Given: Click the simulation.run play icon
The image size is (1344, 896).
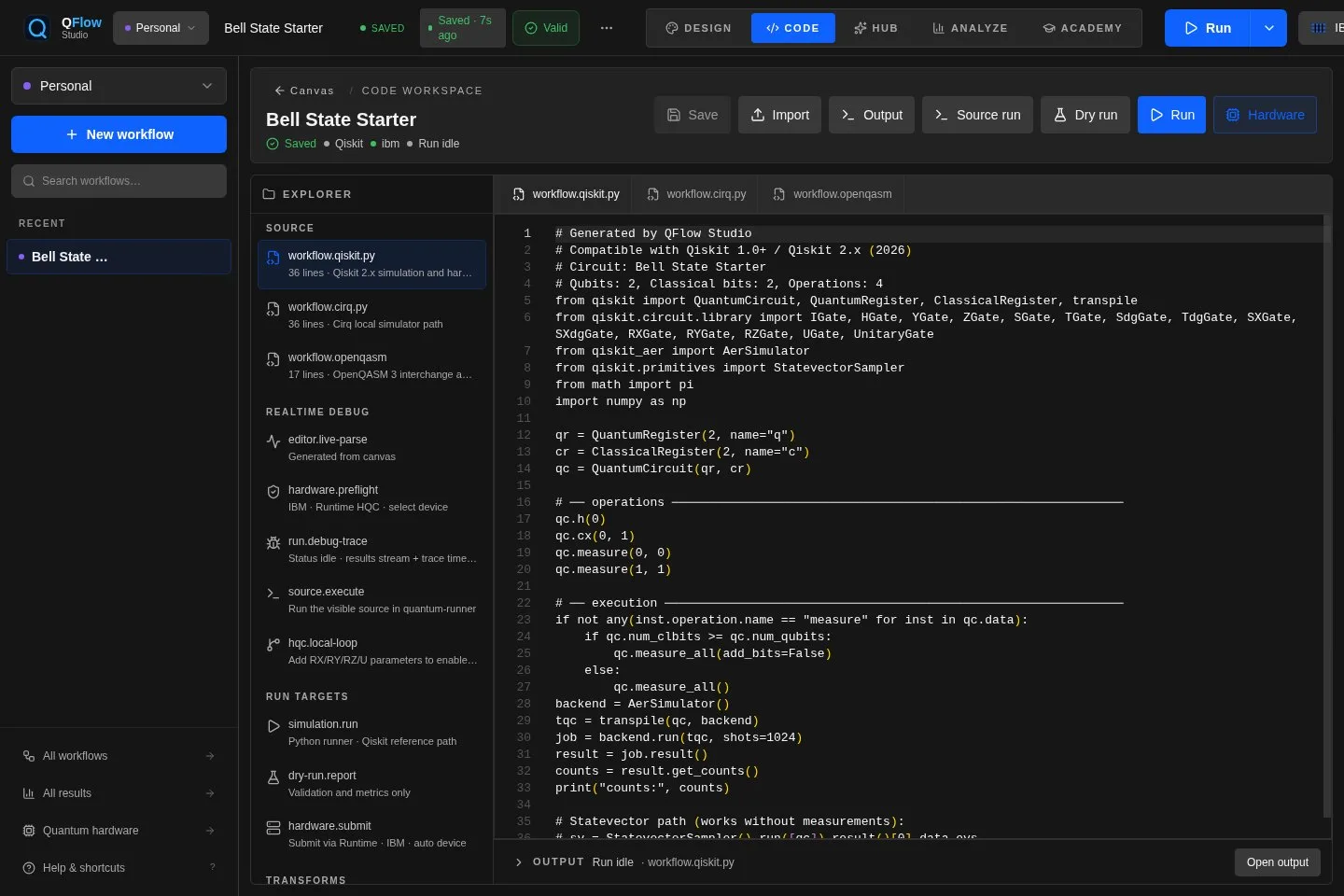Looking at the screenshot, I should 273,726.
